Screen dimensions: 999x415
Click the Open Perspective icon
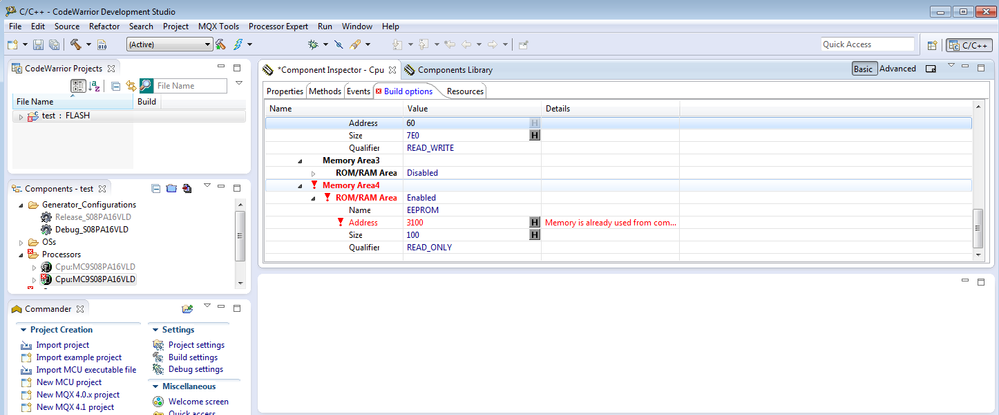pyautogui.click(x=931, y=45)
